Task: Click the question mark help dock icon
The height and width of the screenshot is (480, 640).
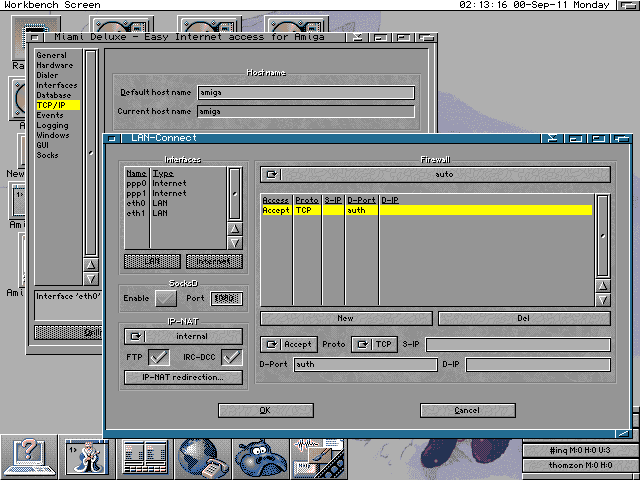Action: pos(29,457)
